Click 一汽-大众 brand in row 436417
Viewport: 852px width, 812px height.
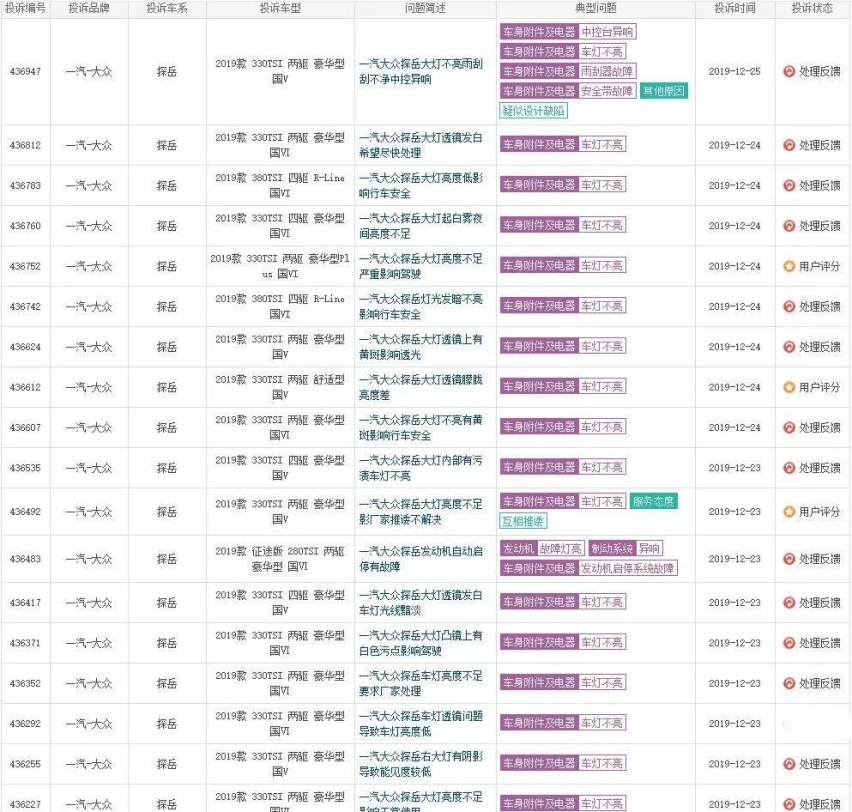click(89, 603)
